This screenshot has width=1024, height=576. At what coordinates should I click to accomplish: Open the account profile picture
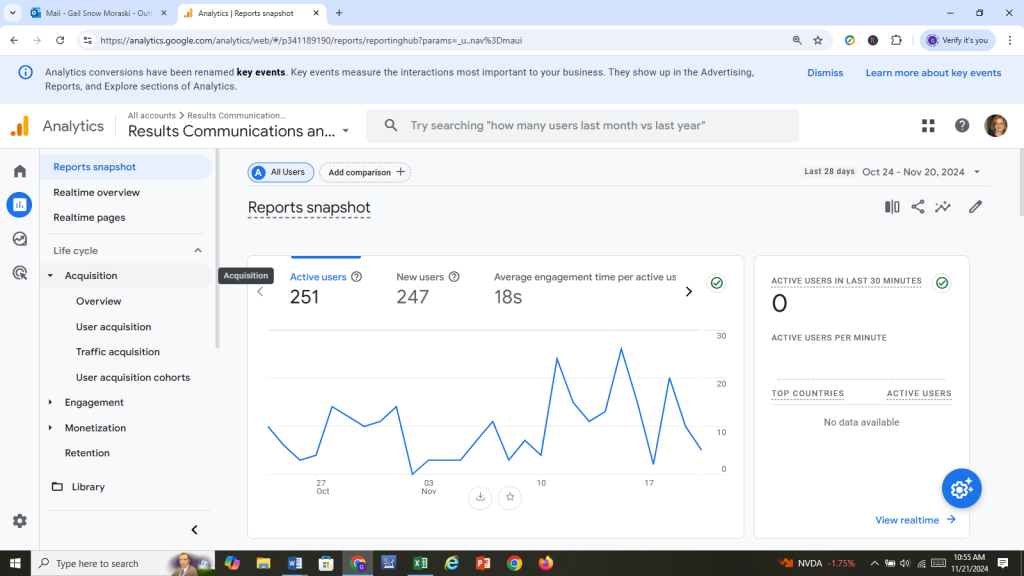(x=995, y=125)
